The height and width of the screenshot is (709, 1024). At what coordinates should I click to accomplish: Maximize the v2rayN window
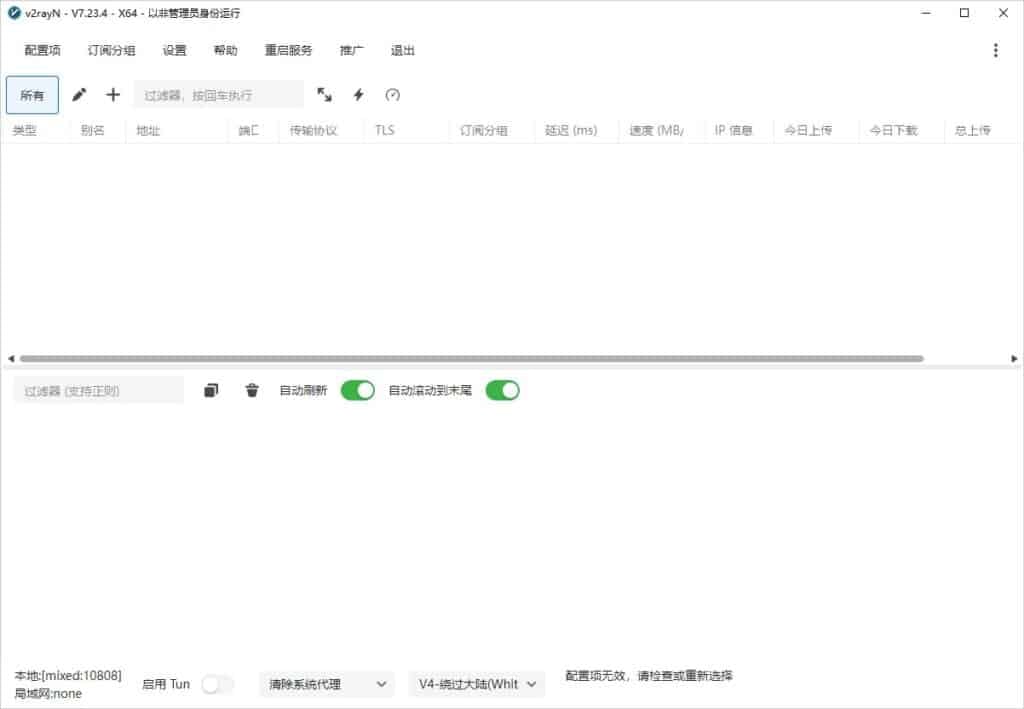tap(964, 13)
